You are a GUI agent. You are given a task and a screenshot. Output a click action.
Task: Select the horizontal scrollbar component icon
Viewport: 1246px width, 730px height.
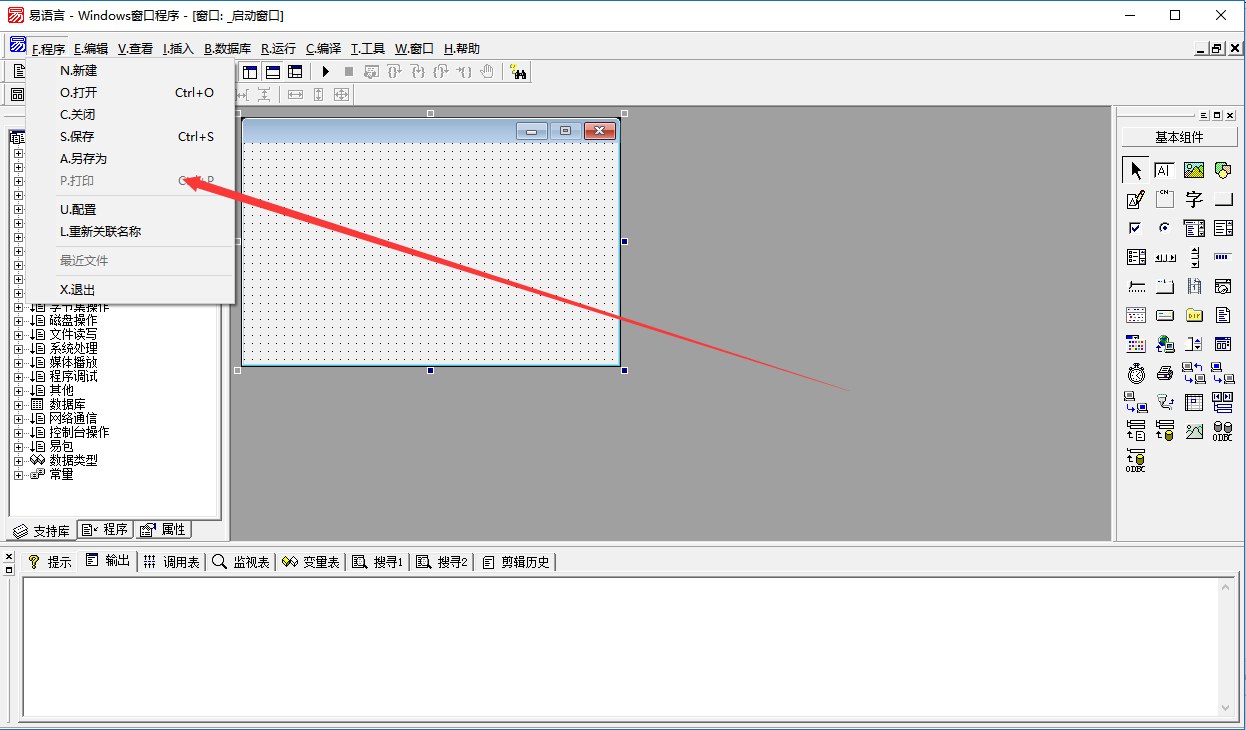click(x=1164, y=257)
